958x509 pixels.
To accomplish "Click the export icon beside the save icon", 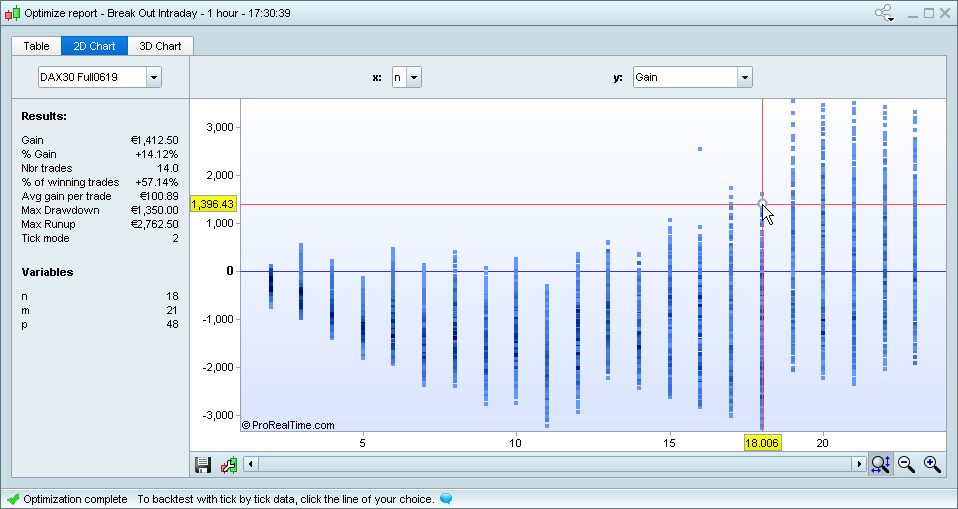I will pyautogui.click(x=229, y=464).
